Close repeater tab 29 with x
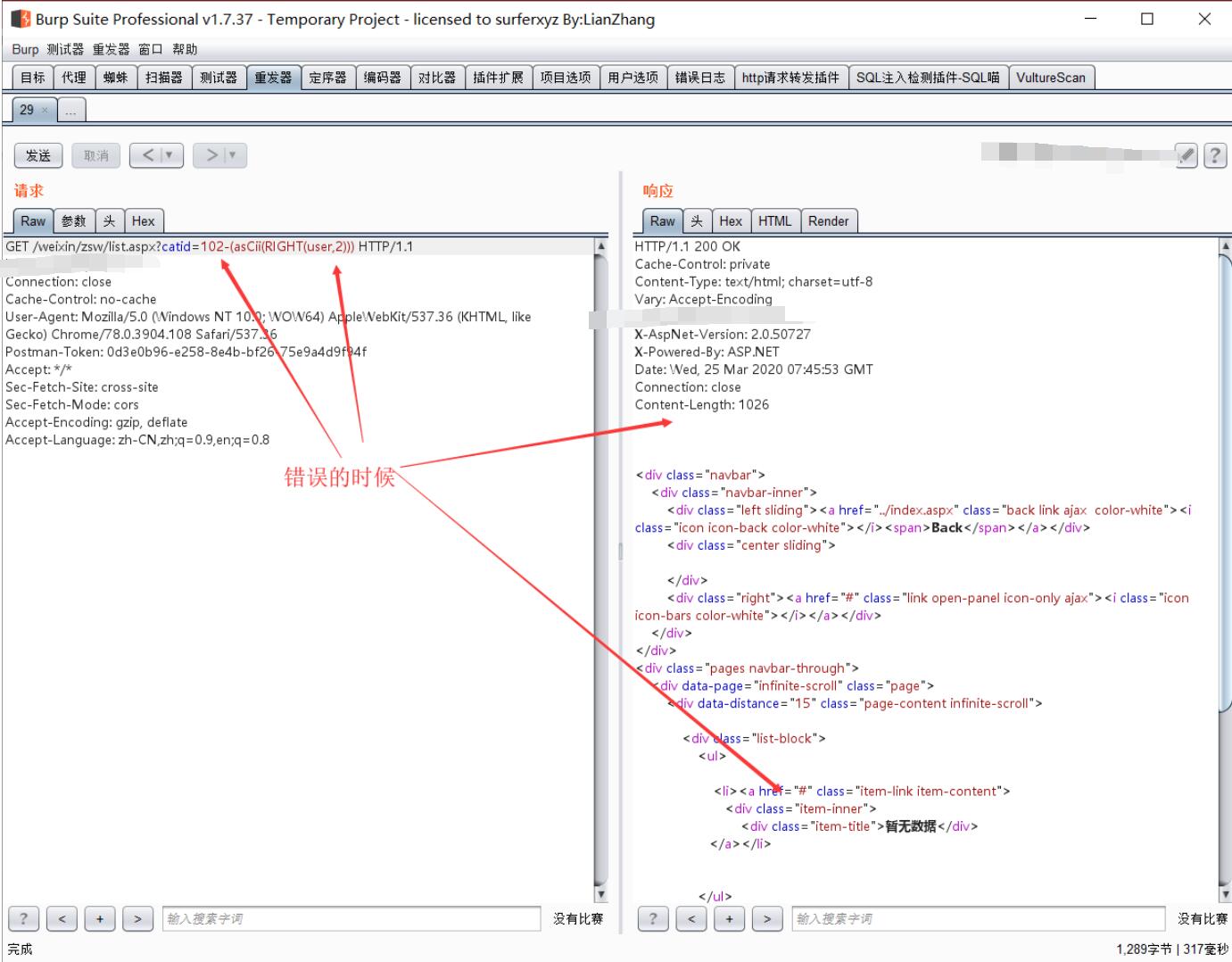Image resolution: width=1232 pixels, height=962 pixels. pos(45,111)
